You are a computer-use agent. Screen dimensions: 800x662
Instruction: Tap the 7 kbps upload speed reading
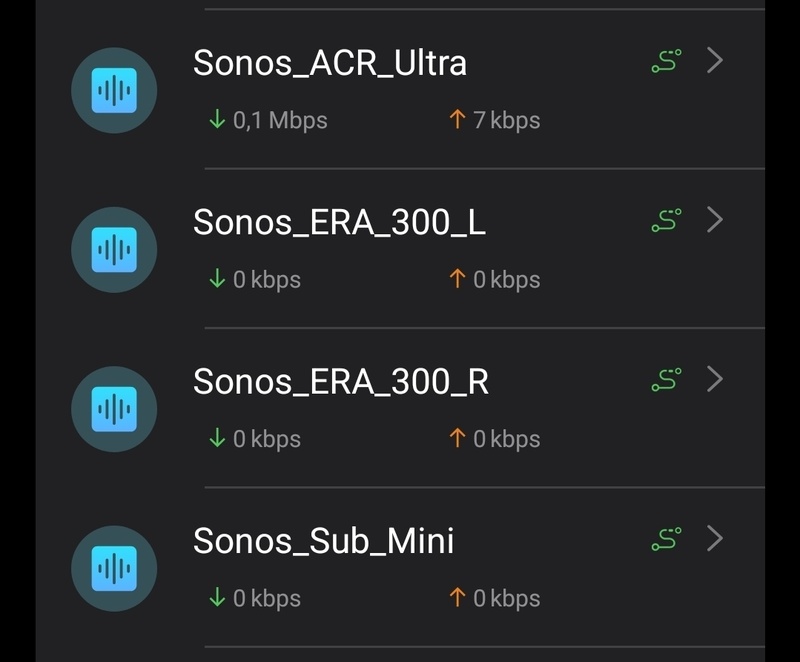click(x=494, y=121)
